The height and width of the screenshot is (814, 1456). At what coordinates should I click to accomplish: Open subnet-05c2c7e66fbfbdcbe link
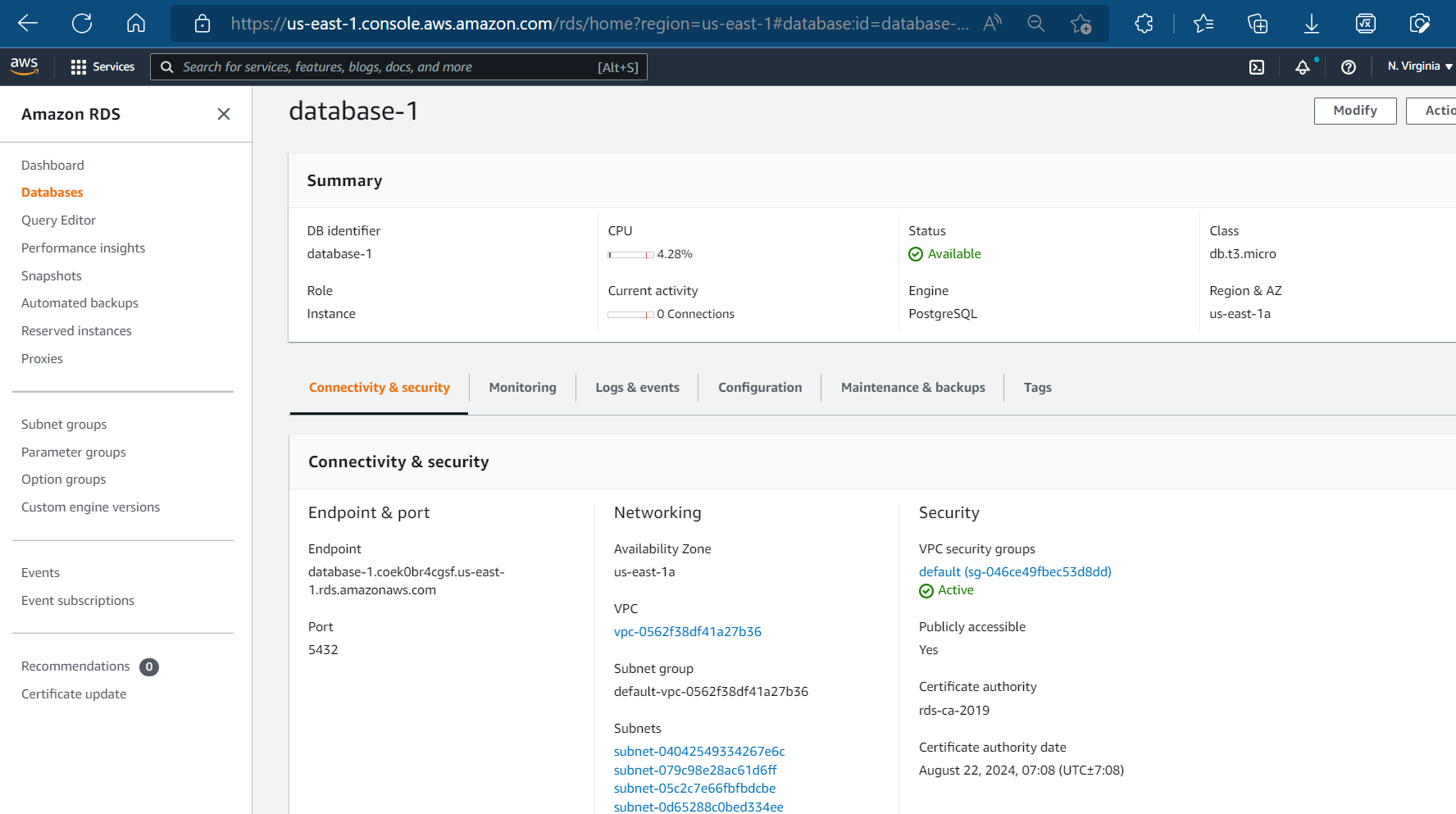[694, 789]
